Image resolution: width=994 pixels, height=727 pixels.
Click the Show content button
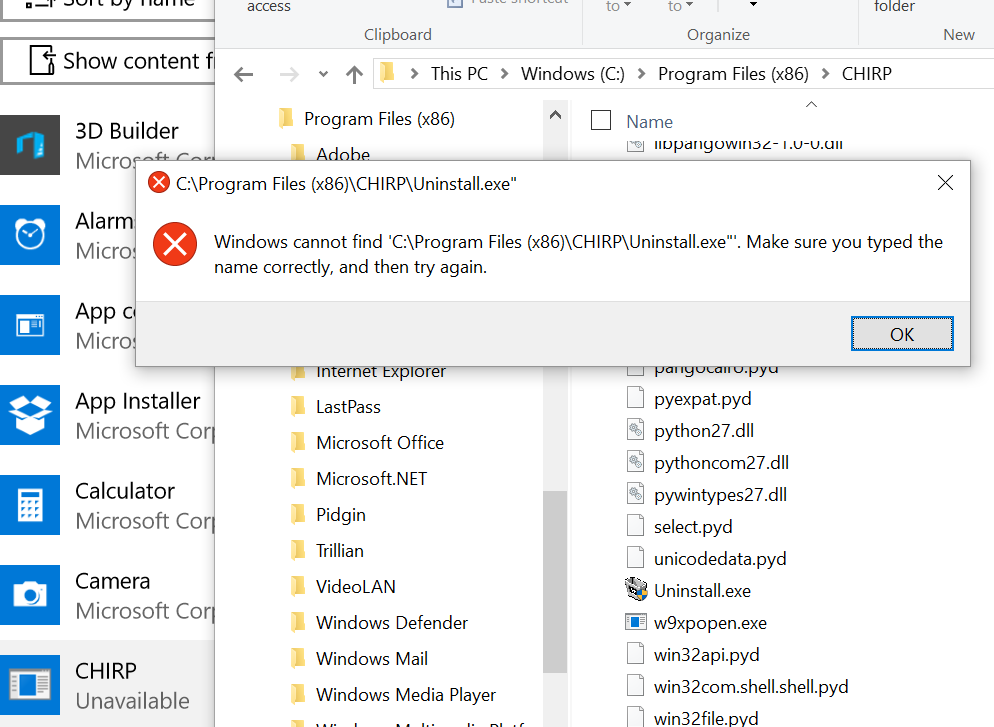pyautogui.click(x=108, y=61)
